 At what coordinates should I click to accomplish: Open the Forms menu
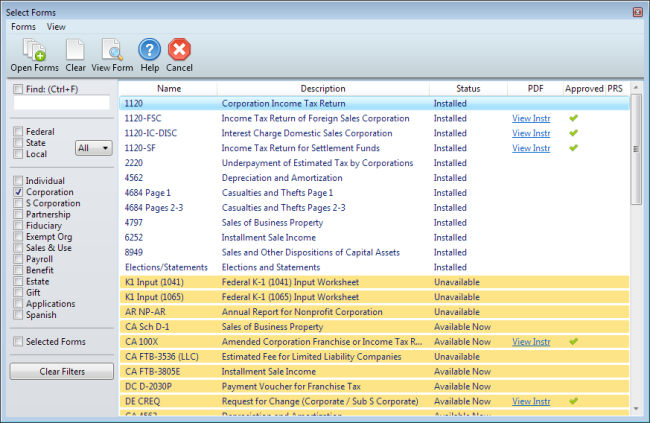click(x=23, y=26)
